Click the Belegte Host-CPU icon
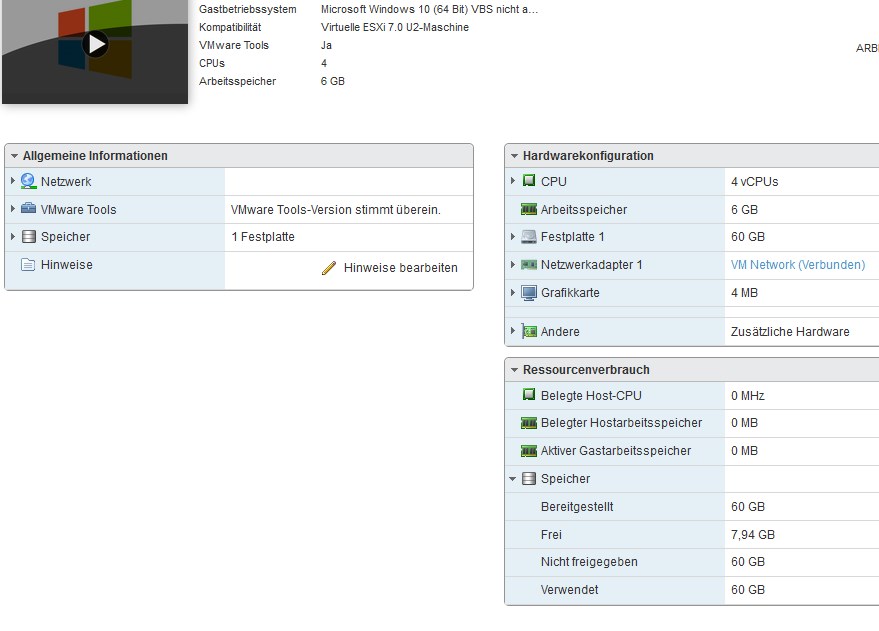879x631 pixels. [529, 396]
